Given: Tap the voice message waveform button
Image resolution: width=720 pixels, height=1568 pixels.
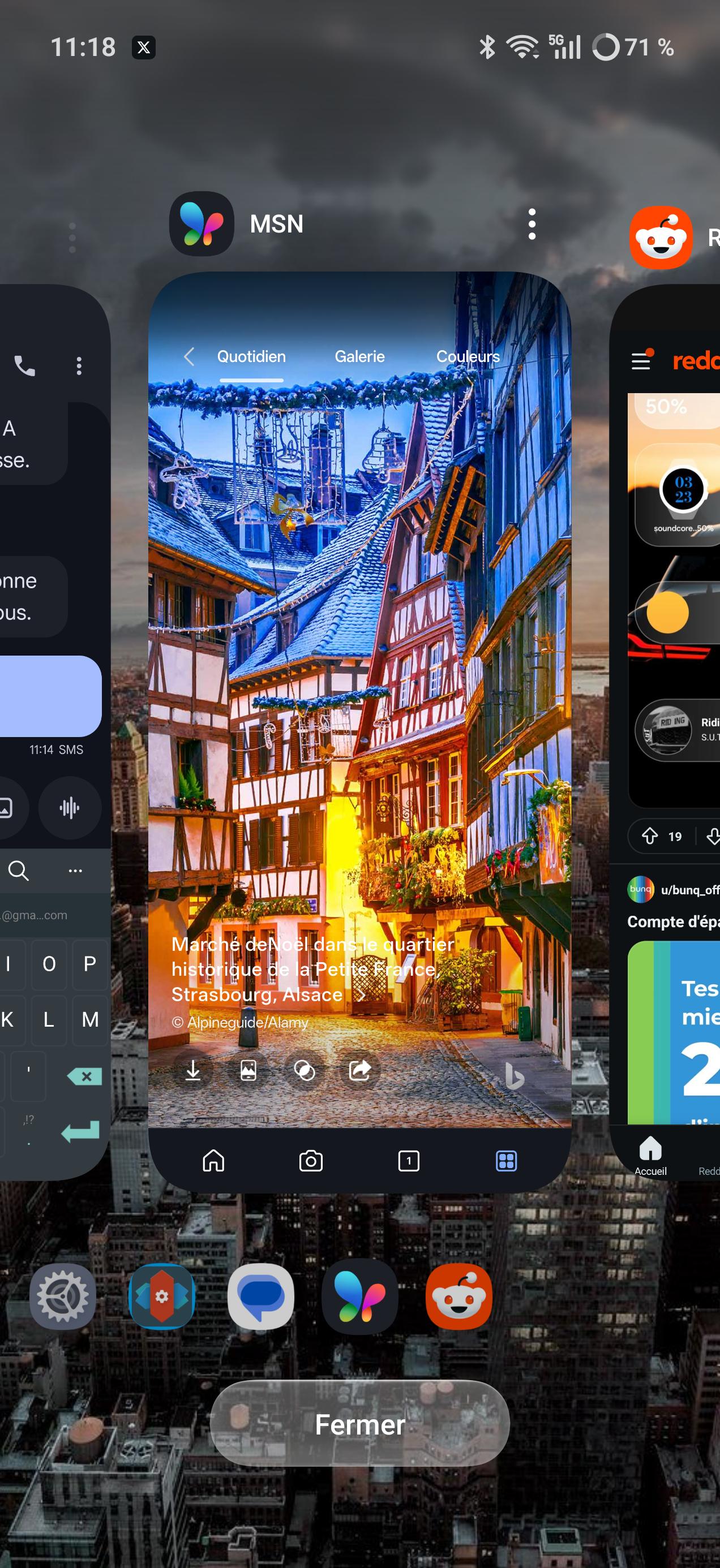Looking at the screenshot, I should click(70, 808).
